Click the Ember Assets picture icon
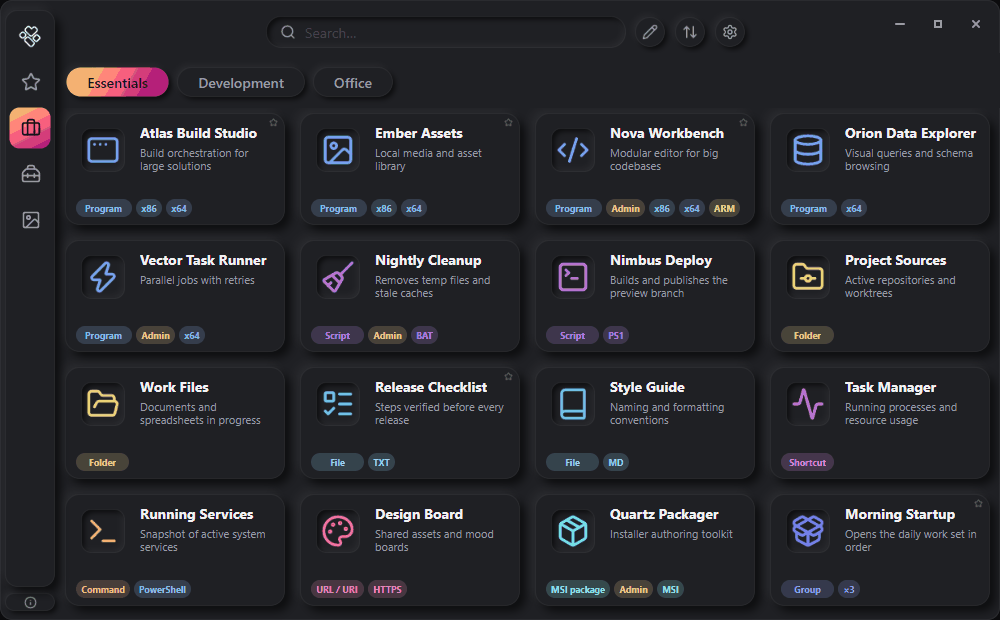The width and height of the screenshot is (1000, 620). point(338,150)
